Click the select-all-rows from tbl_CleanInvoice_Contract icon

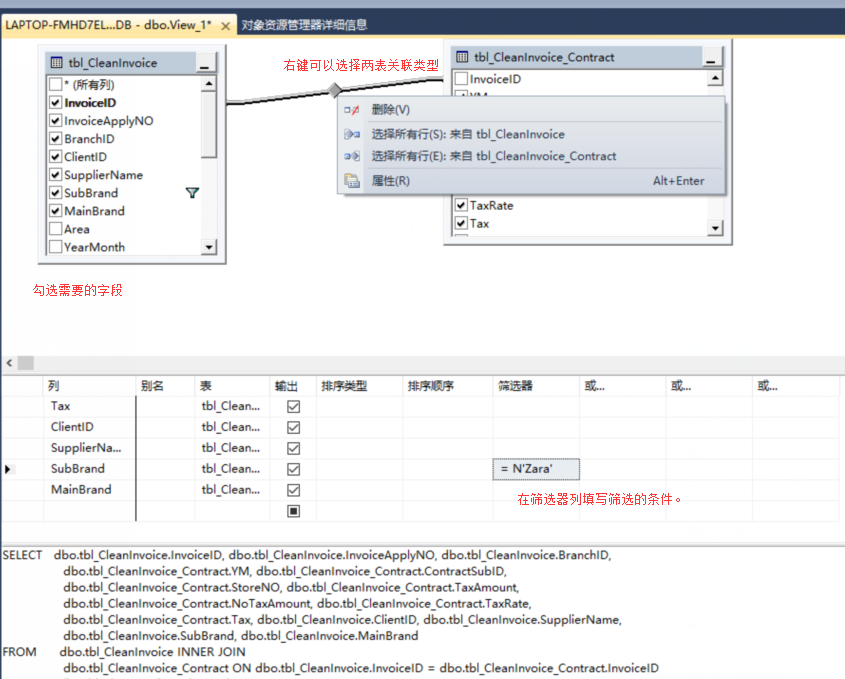[352, 156]
